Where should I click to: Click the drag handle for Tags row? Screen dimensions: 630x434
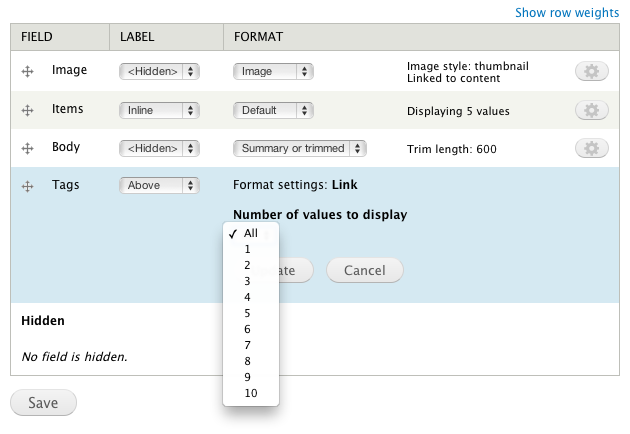(27, 186)
